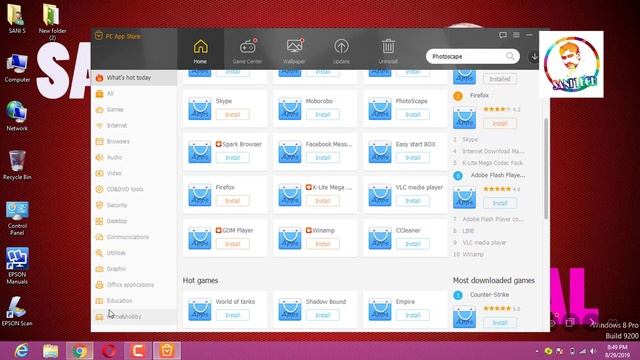This screenshot has width=640, height=360.
Task: Select the Graphic category
Action: (134, 269)
